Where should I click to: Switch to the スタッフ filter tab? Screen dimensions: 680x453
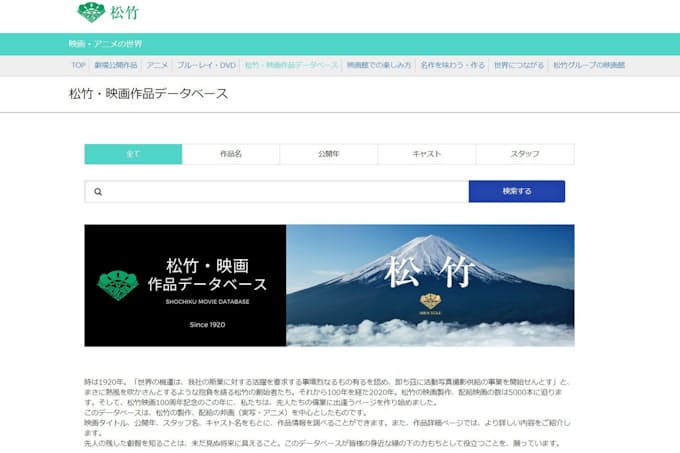pyautogui.click(x=524, y=154)
